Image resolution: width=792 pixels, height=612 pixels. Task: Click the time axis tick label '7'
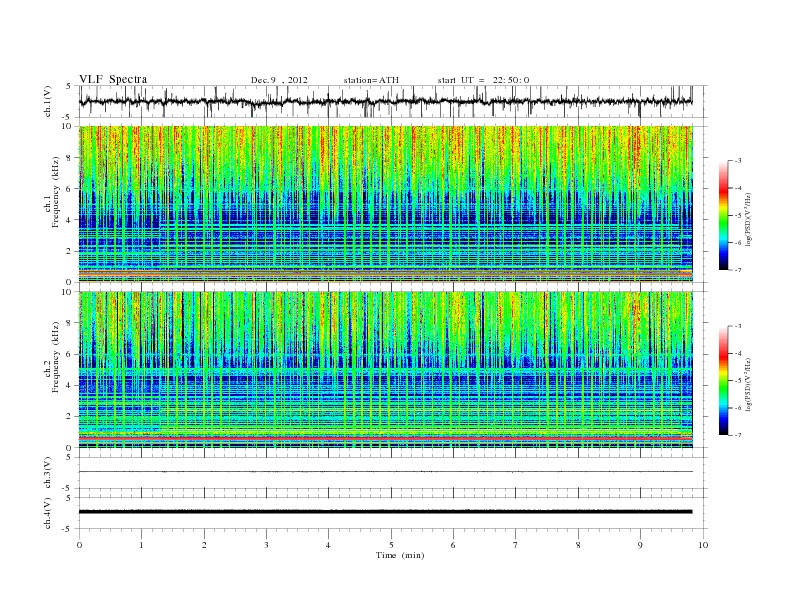[516, 545]
